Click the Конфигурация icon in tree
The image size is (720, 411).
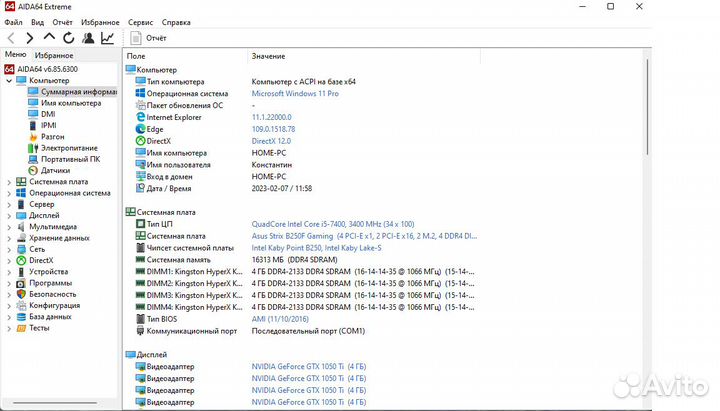(21, 306)
